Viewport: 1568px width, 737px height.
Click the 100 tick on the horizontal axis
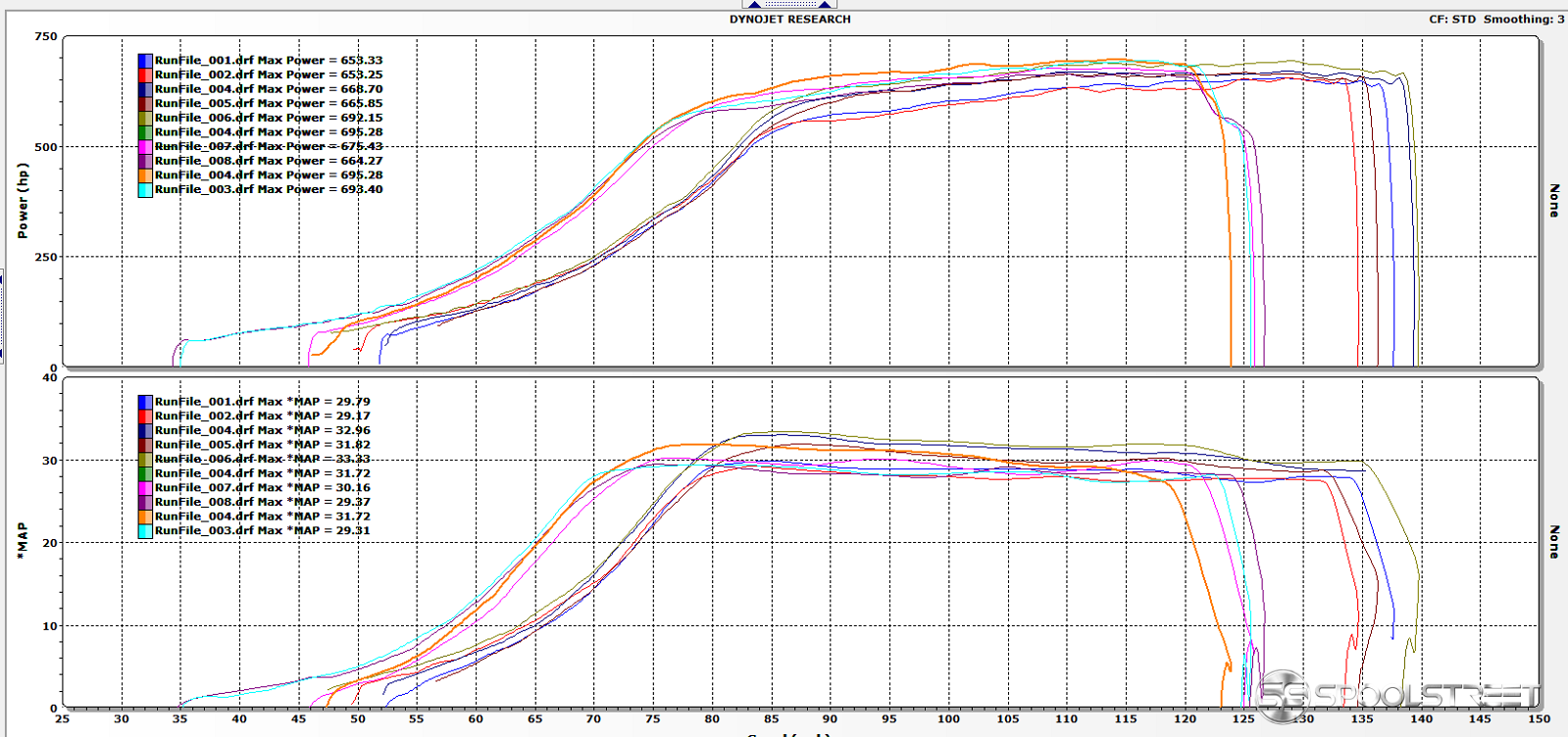[948, 719]
